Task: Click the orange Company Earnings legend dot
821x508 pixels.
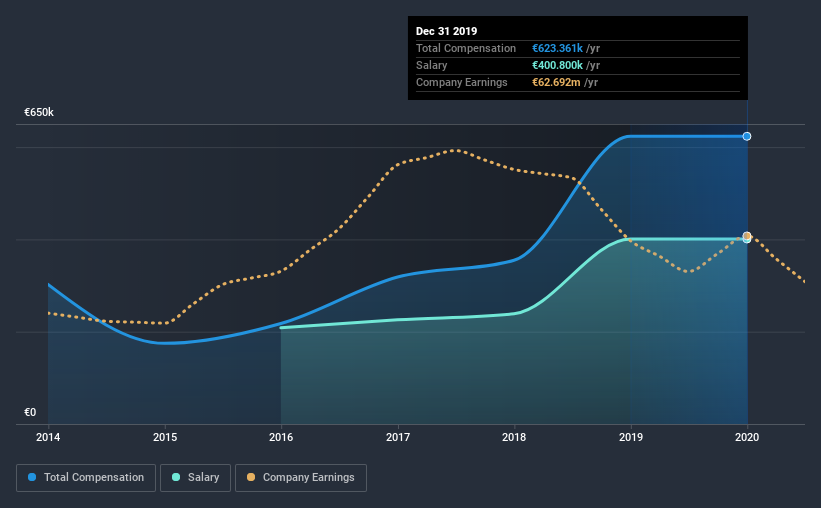Action: click(x=251, y=477)
